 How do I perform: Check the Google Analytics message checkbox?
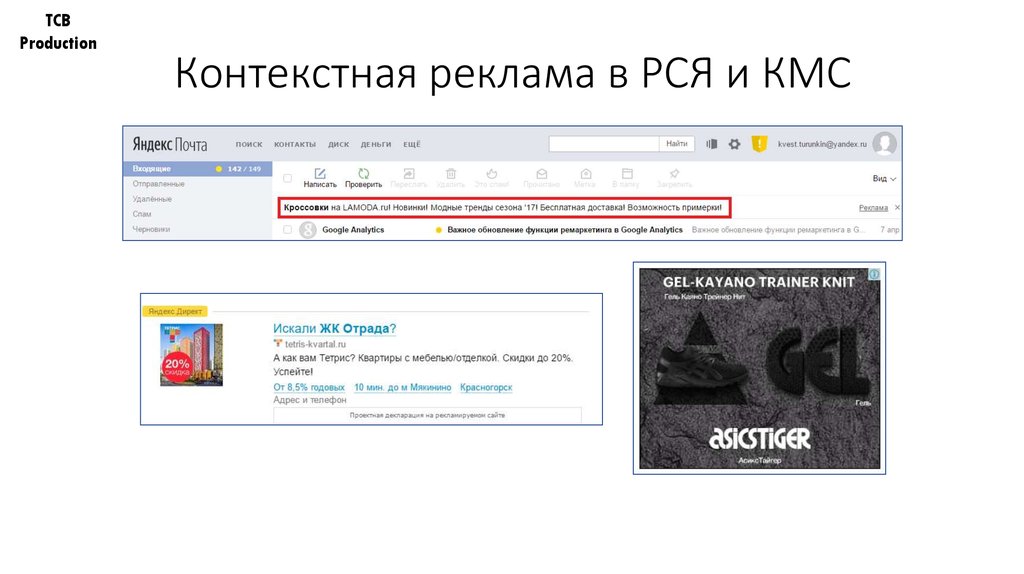point(288,230)
